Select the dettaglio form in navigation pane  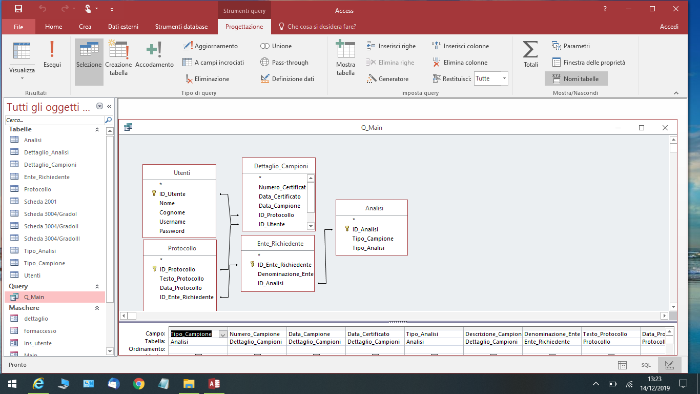coord(36,319)
